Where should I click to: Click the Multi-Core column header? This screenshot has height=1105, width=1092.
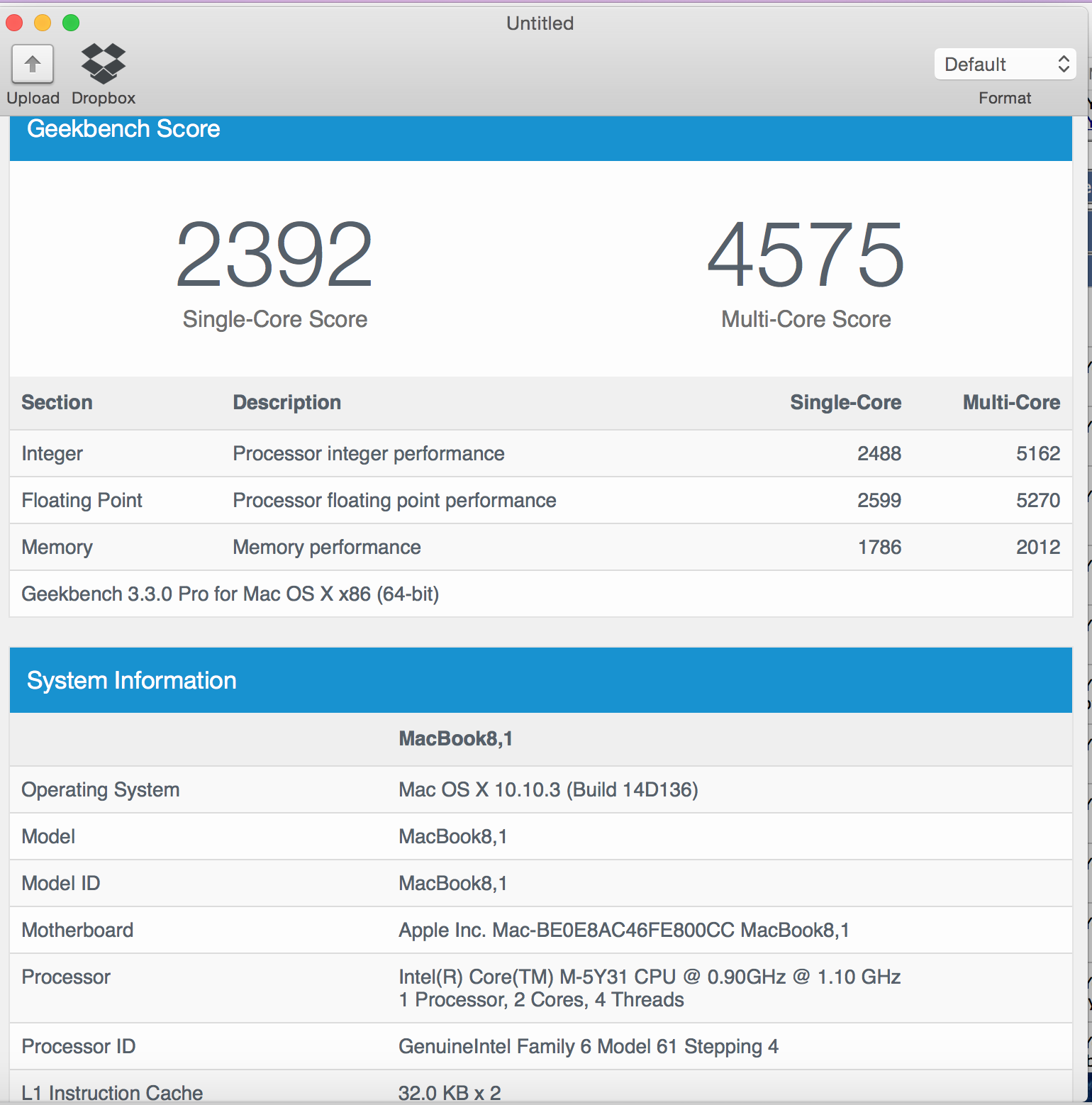pos(1012,402)
